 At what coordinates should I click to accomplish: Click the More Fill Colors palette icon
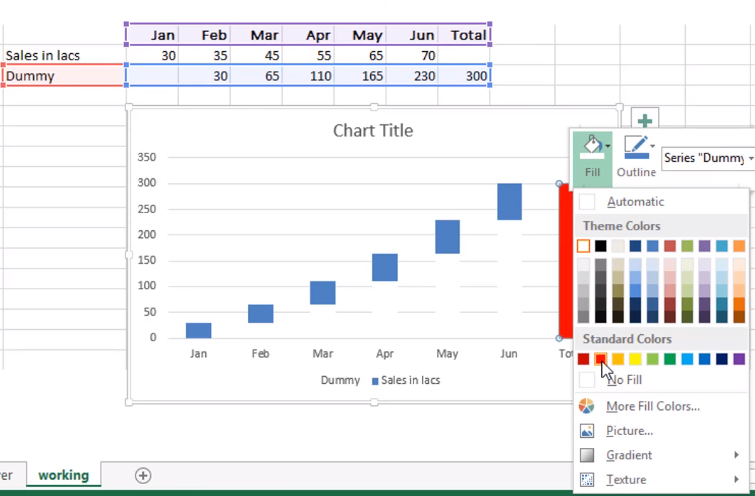click(x=586, y=406)
